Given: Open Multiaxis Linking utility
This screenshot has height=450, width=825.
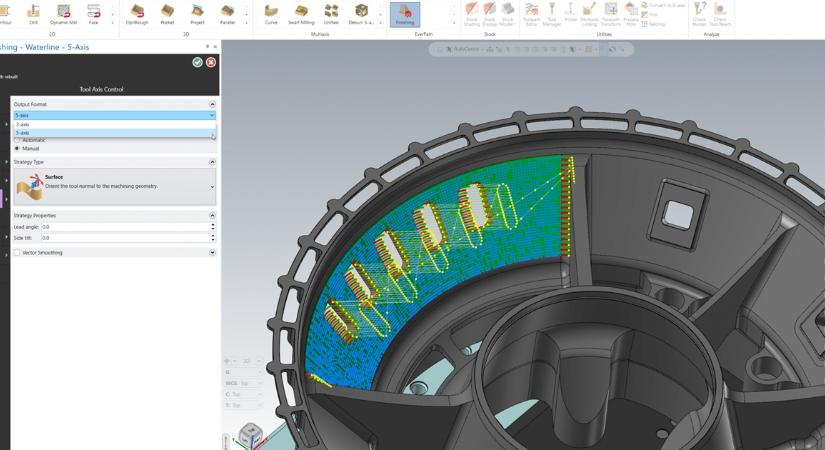Looking at the screenshot, I should (589, 14).
